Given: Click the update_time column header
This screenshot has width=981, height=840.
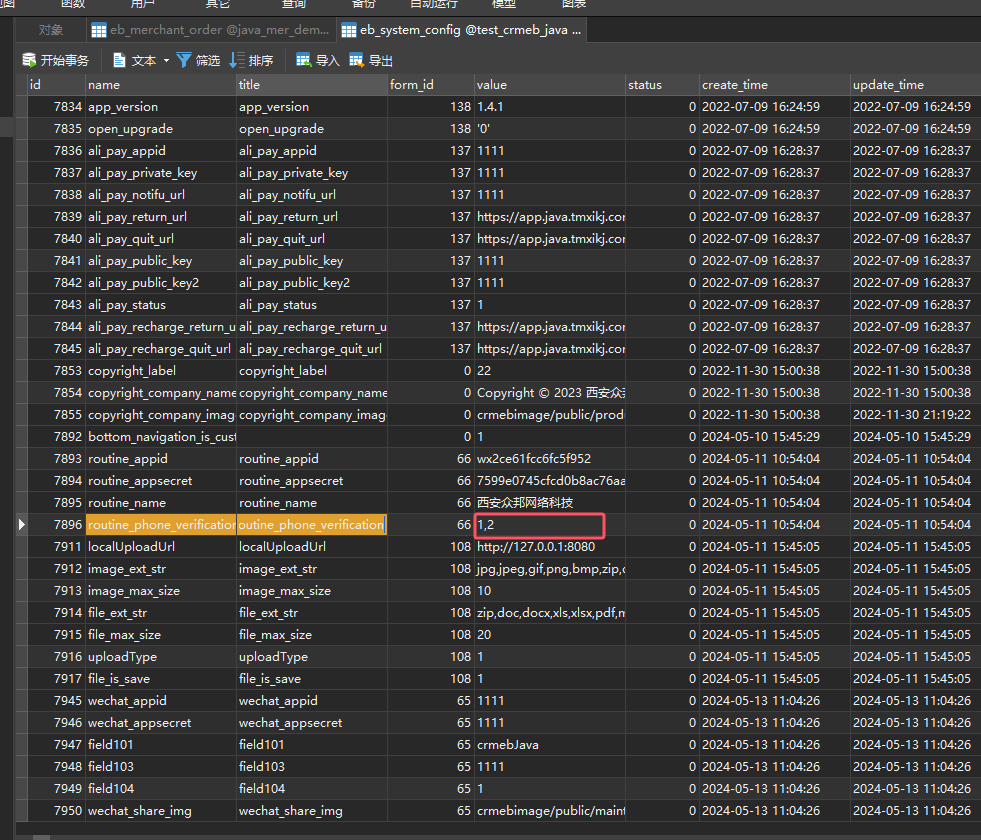Looking at the screenshot, I should (x=915, y=84).
